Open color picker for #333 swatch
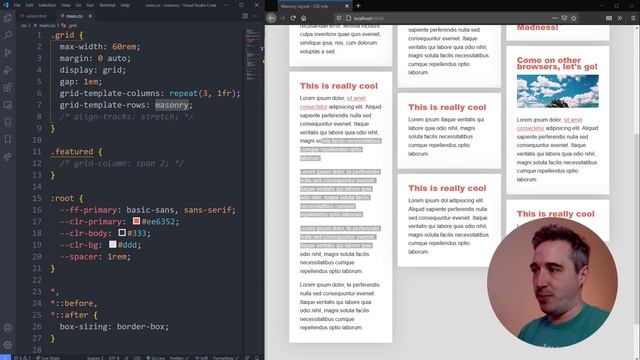 (x=122, y=232)
